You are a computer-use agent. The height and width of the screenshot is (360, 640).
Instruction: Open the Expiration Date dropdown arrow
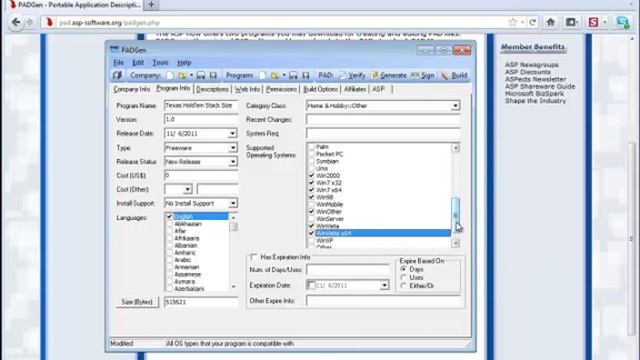coord(384,285)
